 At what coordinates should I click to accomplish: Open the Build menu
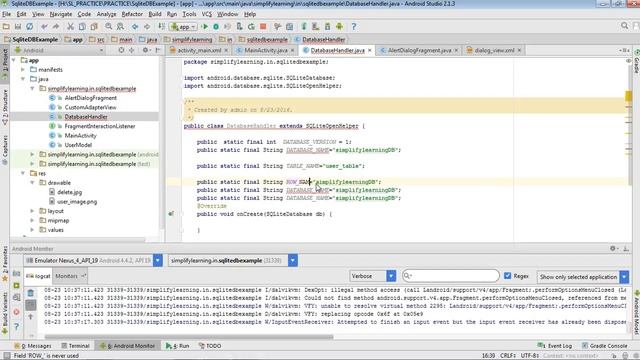pos(155,14)
